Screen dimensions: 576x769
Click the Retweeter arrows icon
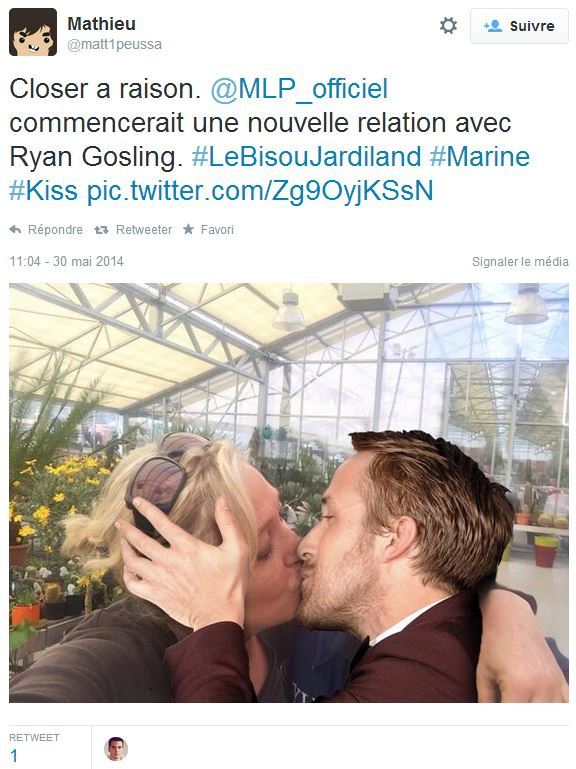(101, 230)
